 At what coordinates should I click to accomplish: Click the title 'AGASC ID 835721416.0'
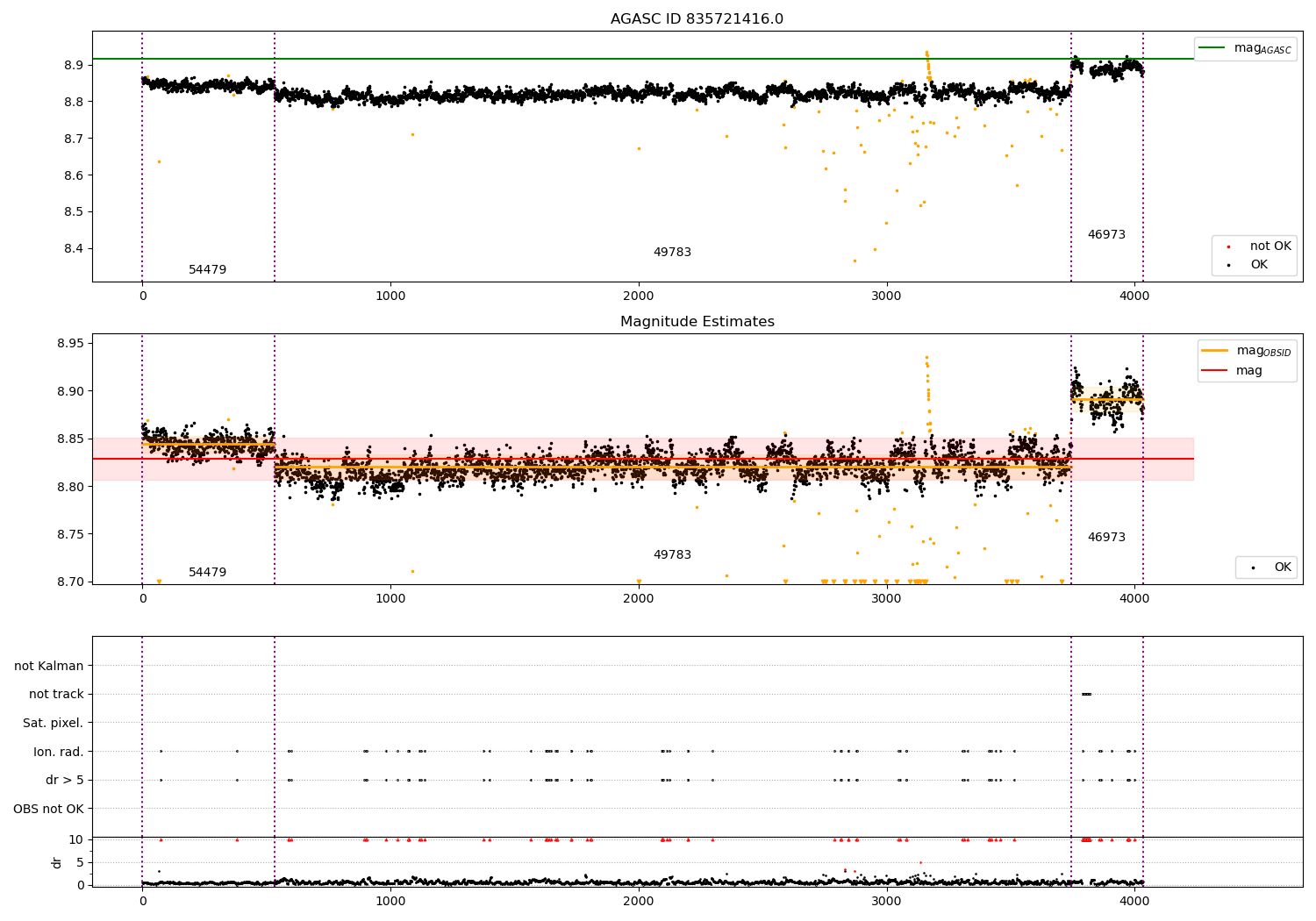coord(697,19)
